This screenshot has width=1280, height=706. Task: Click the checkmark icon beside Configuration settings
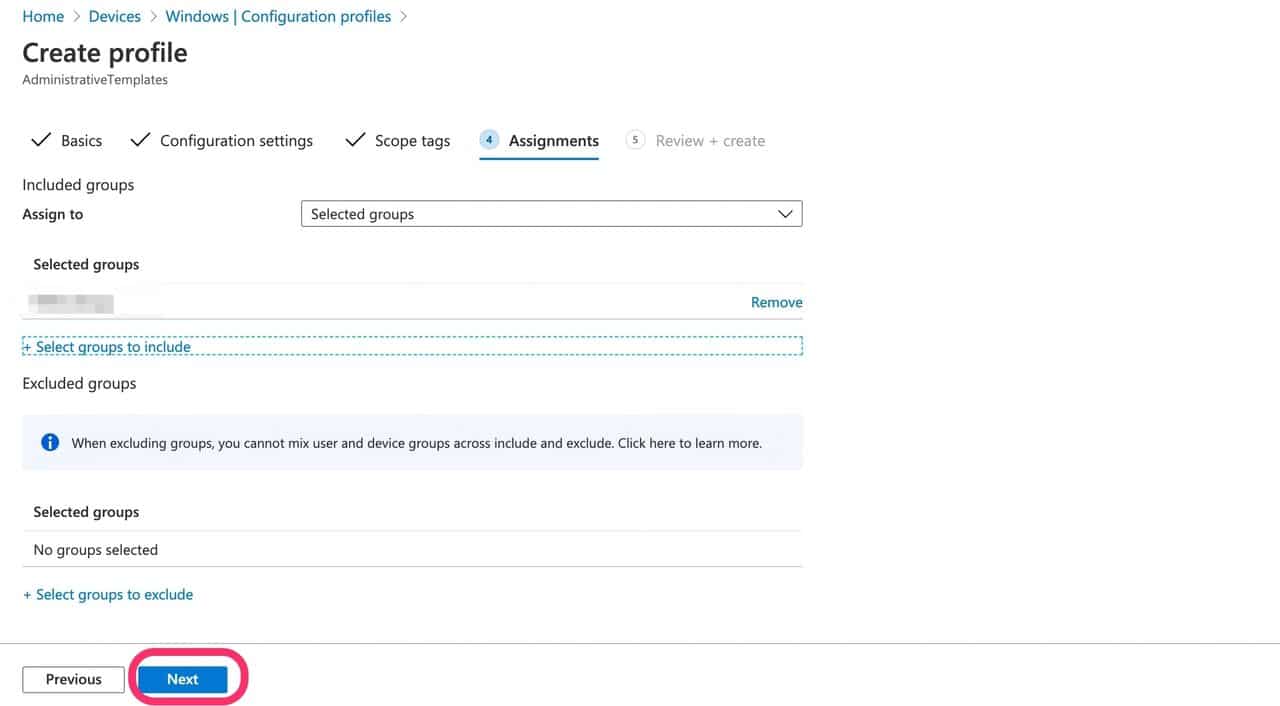coord(141,140)
